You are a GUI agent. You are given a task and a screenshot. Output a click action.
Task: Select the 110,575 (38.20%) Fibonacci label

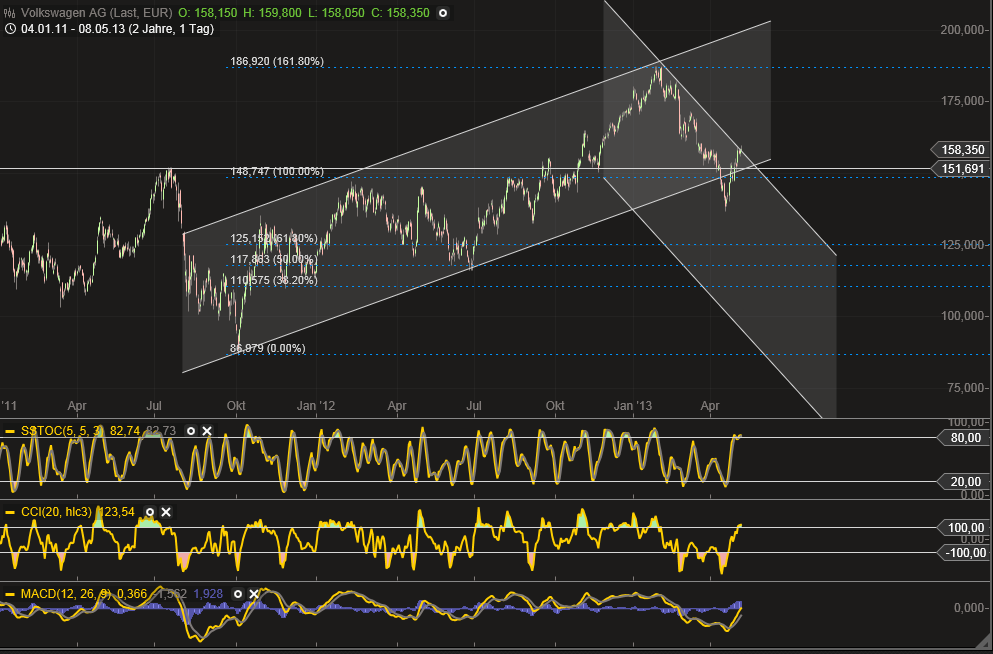pyautogui.click(x=274, y=280)
